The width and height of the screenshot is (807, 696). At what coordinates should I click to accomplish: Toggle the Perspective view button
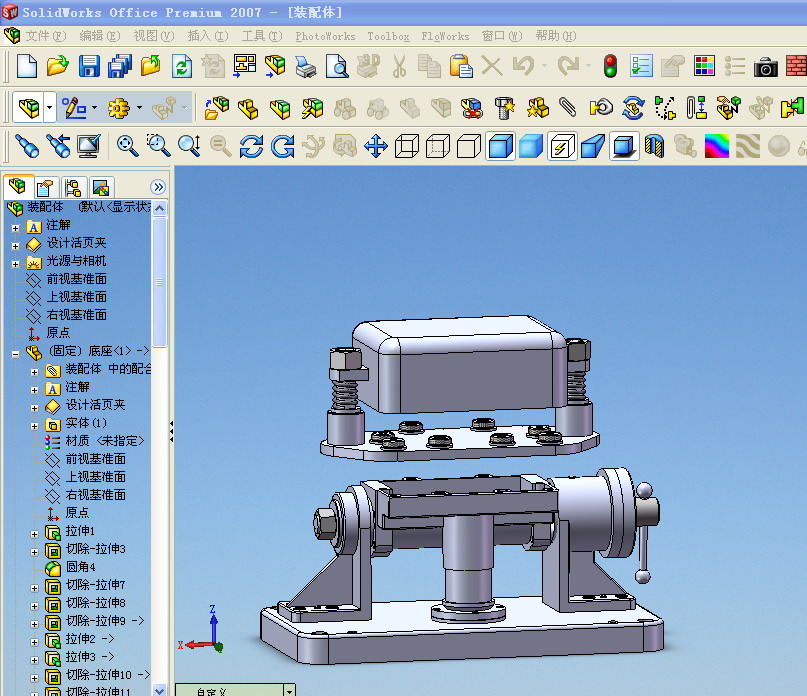pos(592,146)
